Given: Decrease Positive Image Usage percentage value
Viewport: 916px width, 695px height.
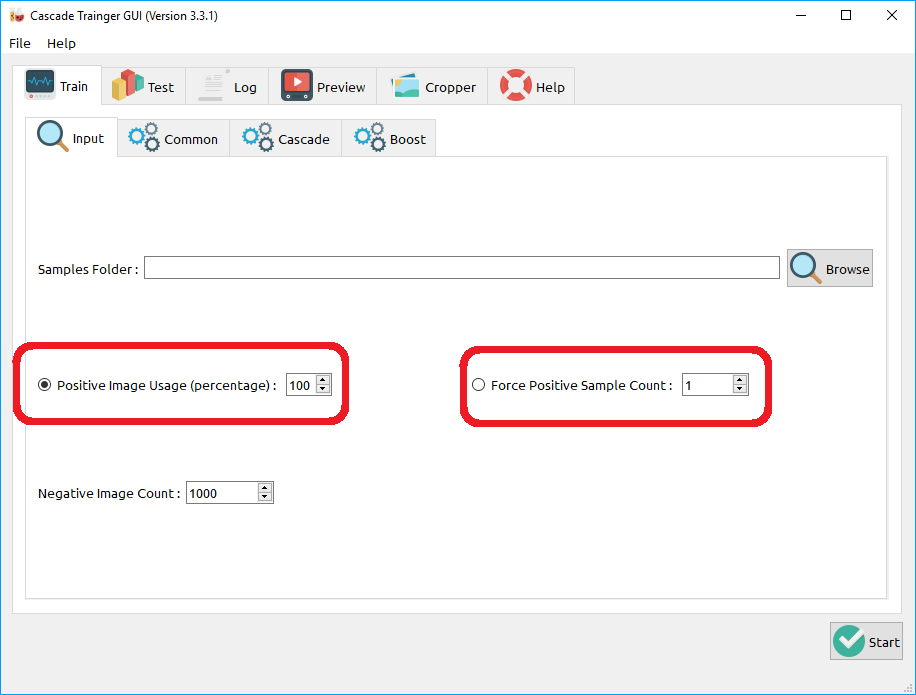Looking at the screenshot, I should coord(323,390).
